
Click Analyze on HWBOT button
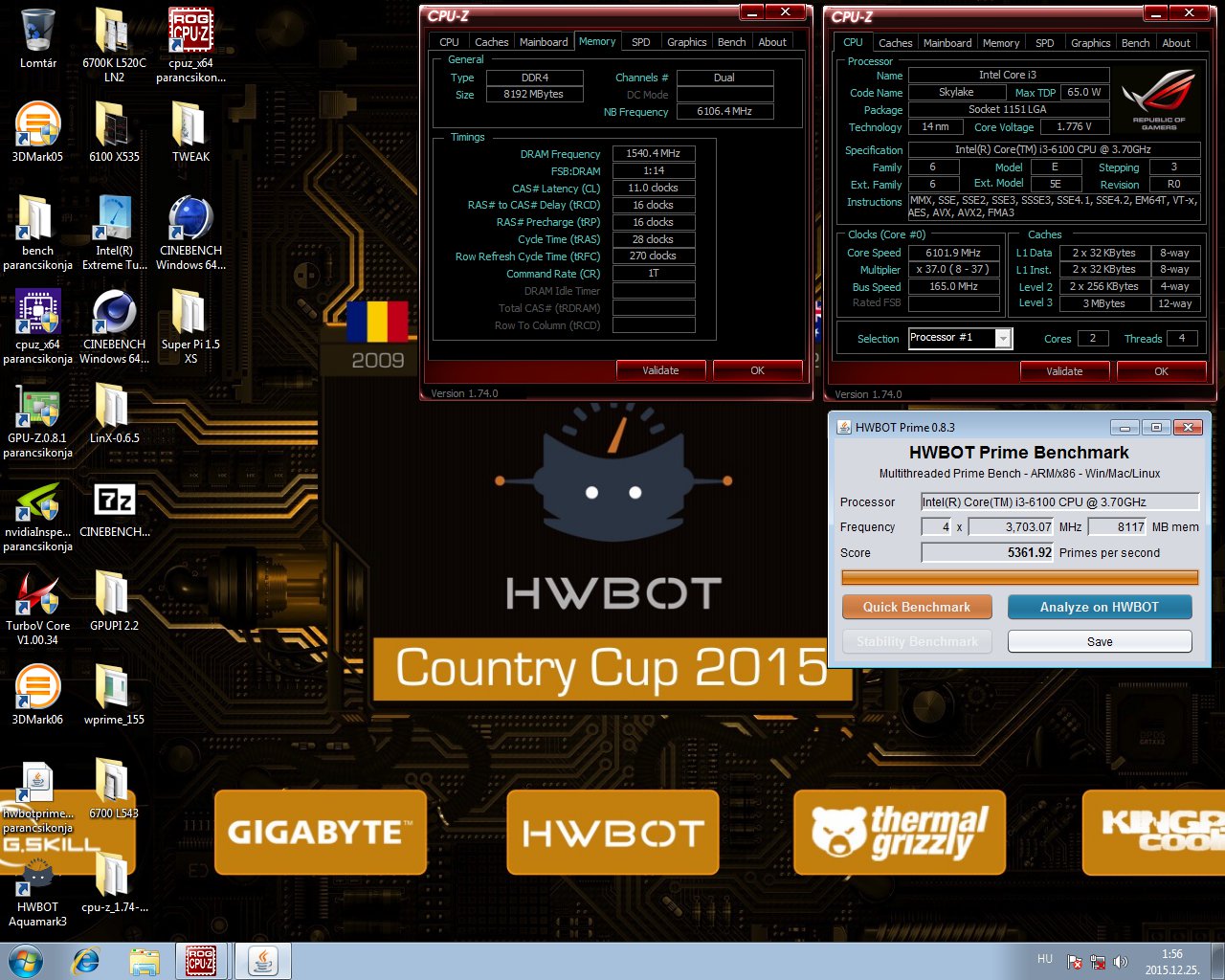[x=1100, y=607]
